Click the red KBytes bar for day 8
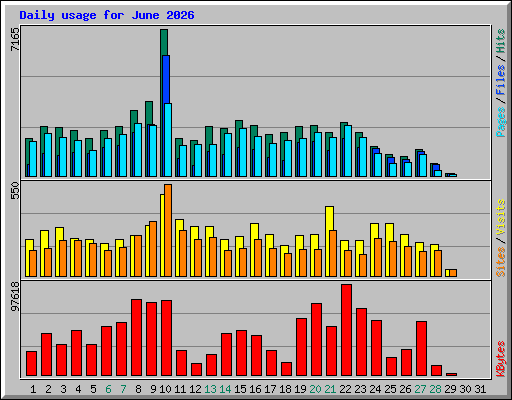Viewport: 512px width, 400px height. click(136, 337)
